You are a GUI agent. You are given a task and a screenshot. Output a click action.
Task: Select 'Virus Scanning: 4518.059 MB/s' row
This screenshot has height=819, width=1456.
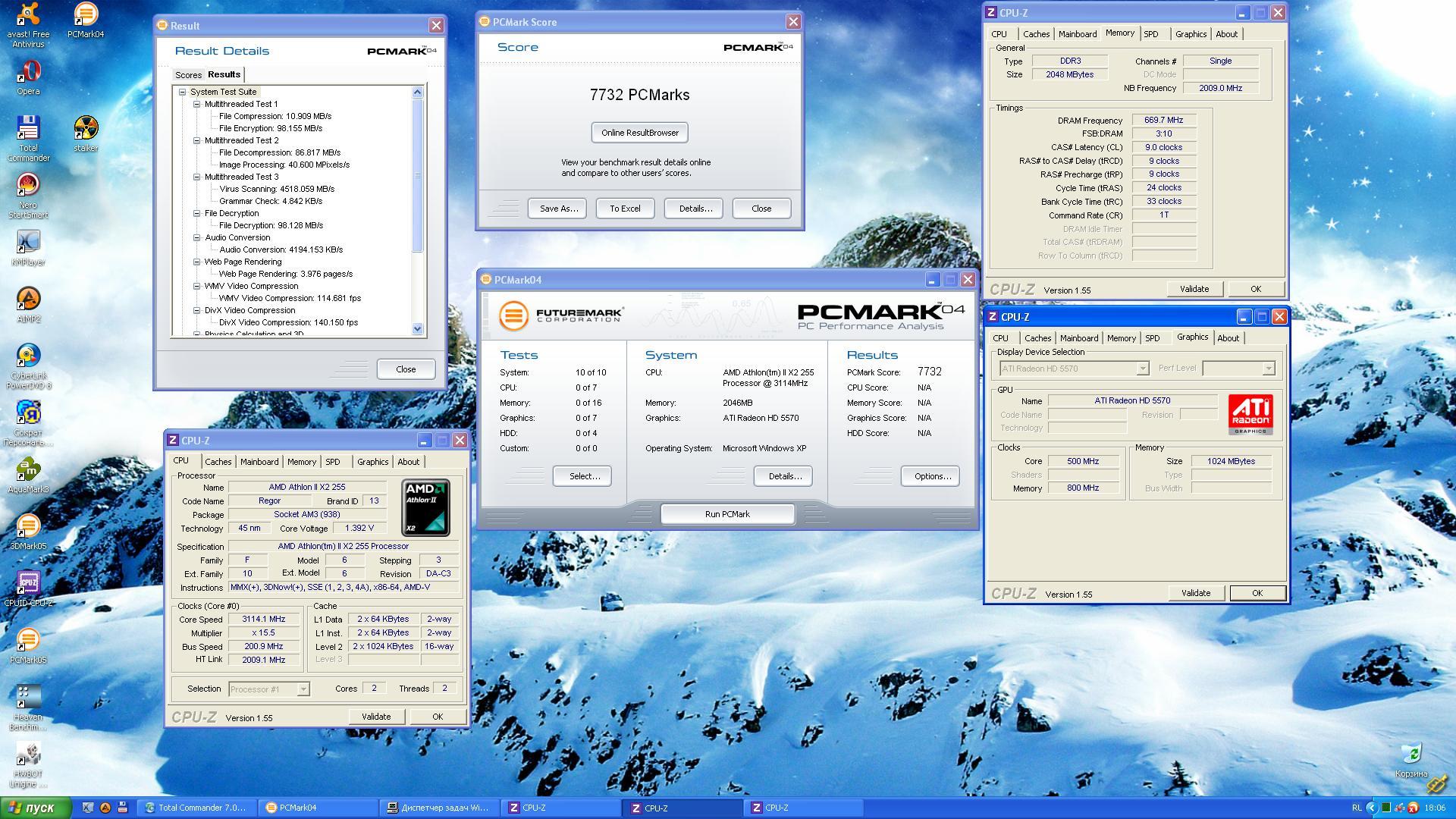tap(277, 189)
